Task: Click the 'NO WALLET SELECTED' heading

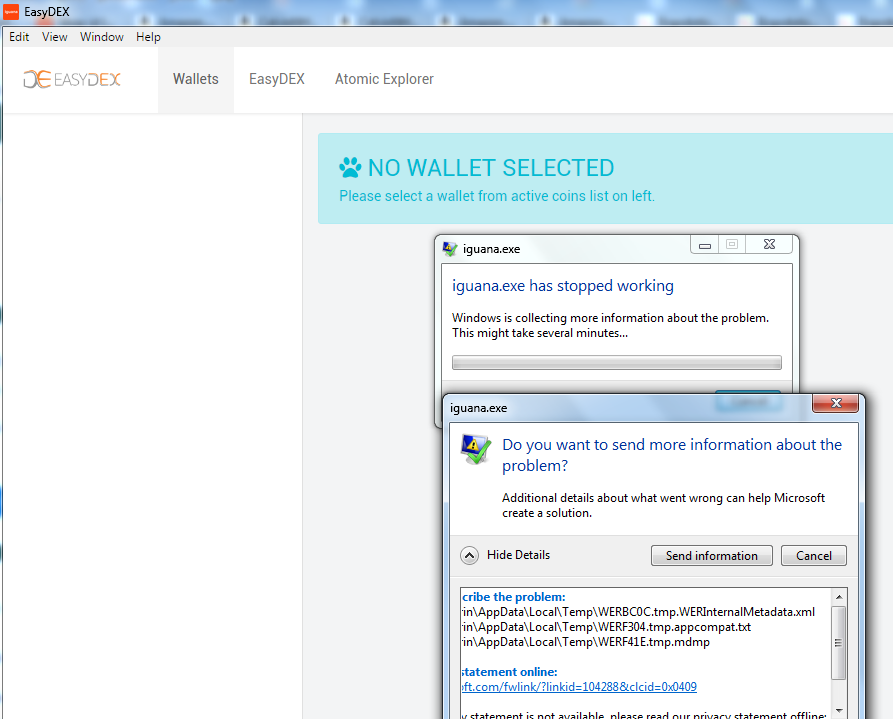Action: (491, 168)
